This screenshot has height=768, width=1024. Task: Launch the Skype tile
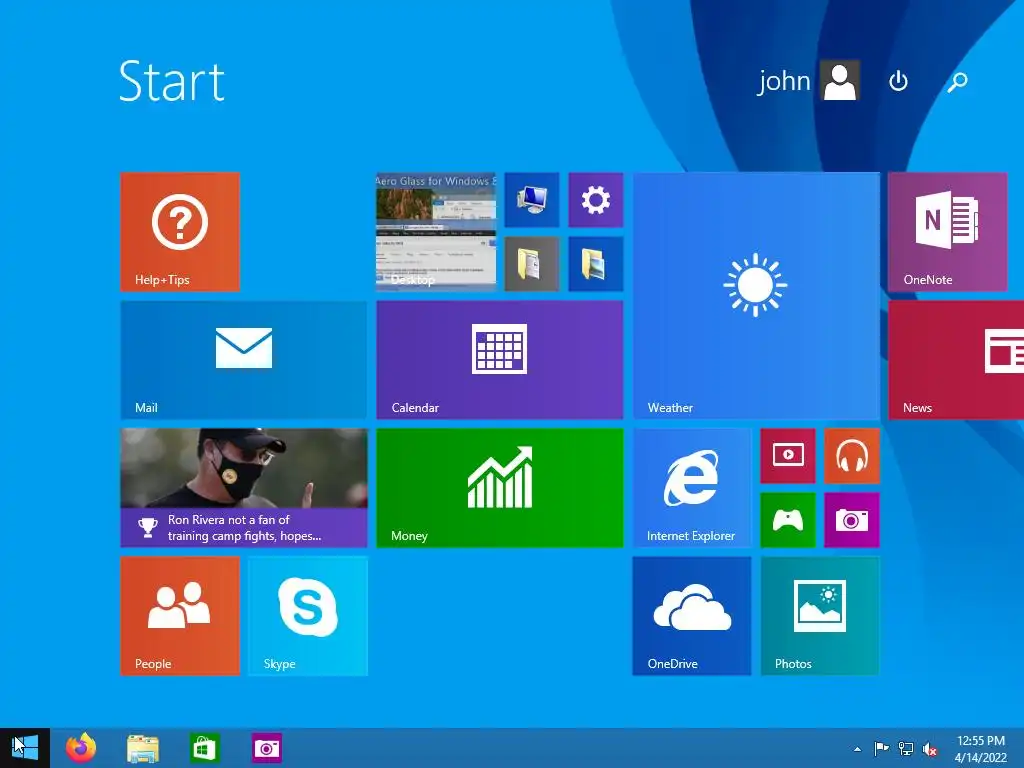308,616
